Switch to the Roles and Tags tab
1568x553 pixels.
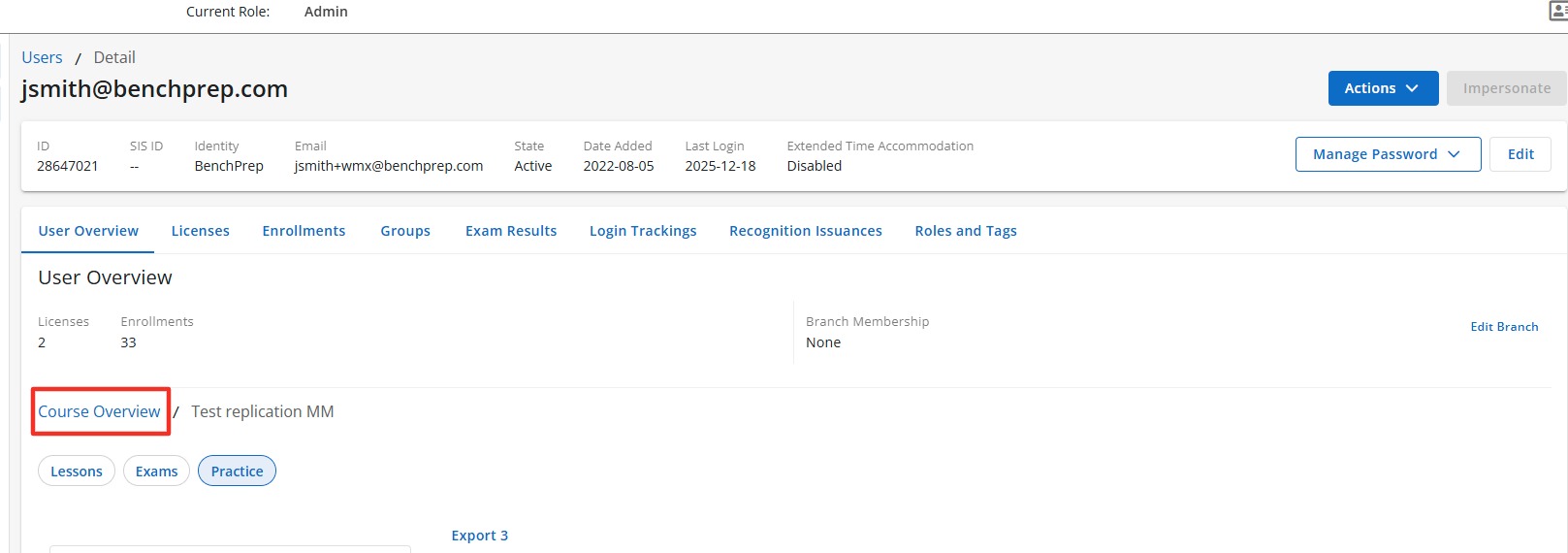(965, 231)
